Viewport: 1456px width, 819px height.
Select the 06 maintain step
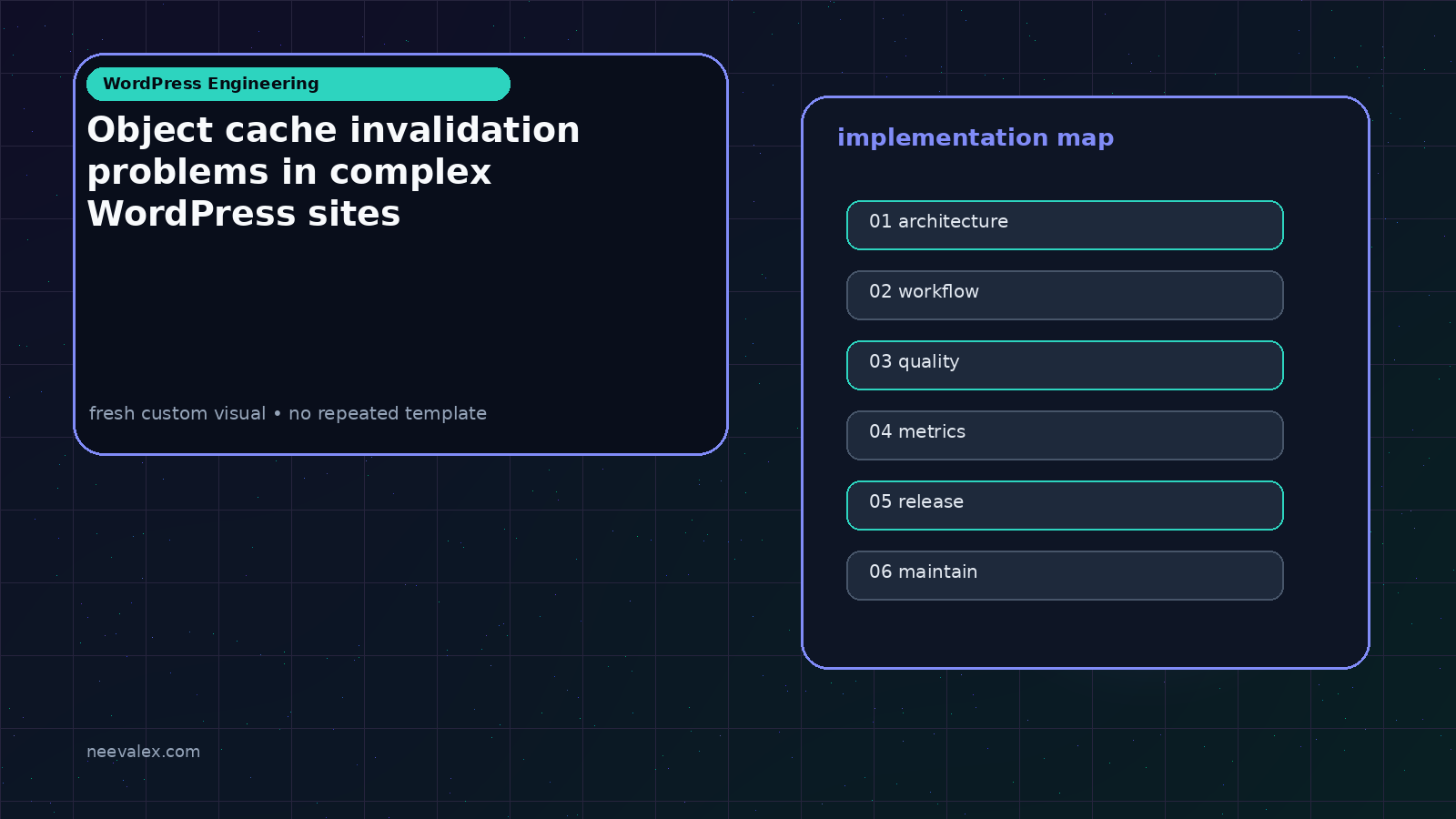tap(1065, 575)
